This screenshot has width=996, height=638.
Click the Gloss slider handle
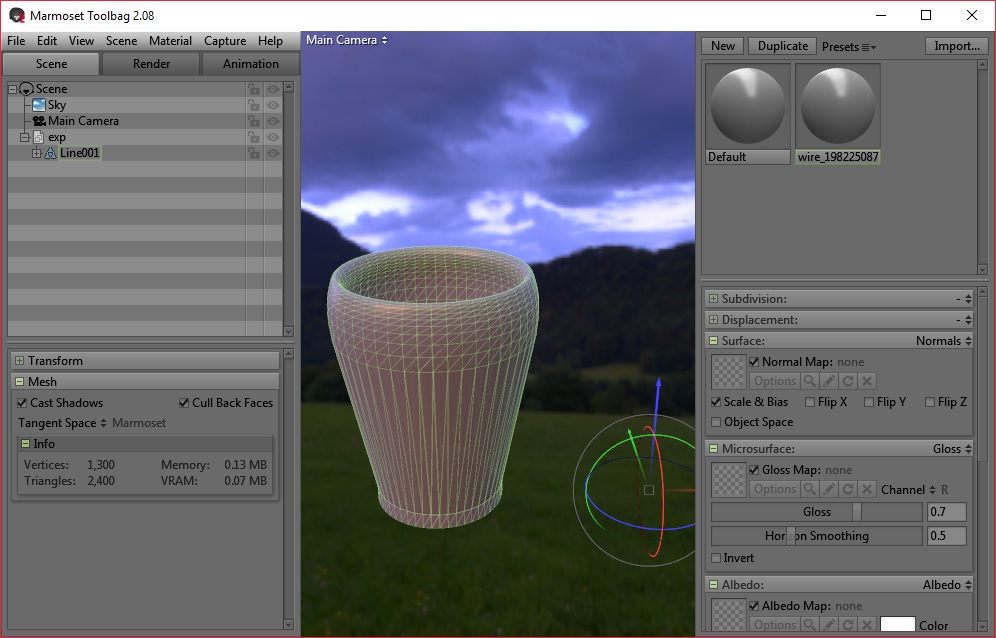(x=857, y=512)
